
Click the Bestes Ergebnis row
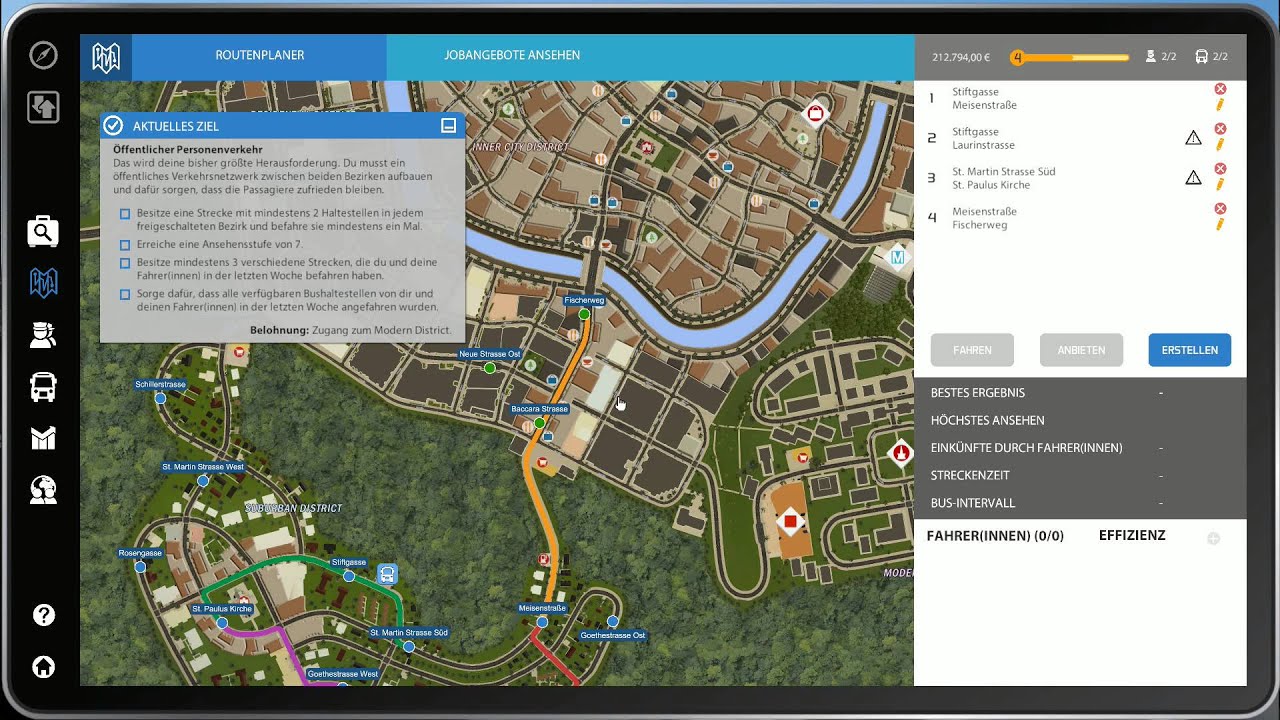click(x=1080, y=393)
